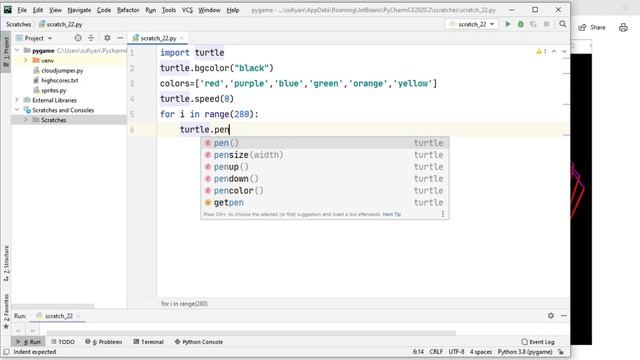Image resolution: width=640 pixels, height=360 pixels.
Task: Open completion popup options three-dot icon
Action: [x=443, y=214]
